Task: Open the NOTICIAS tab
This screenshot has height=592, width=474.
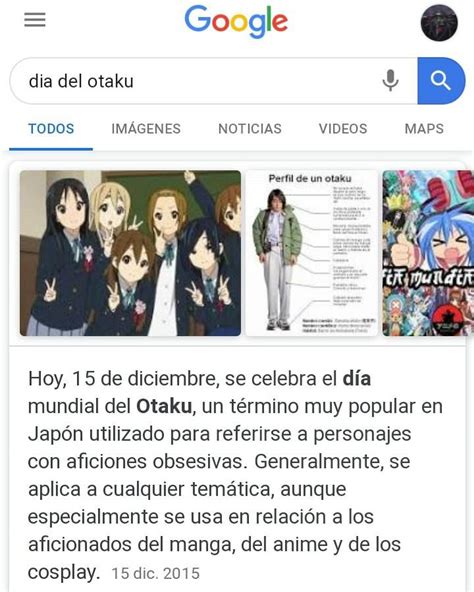Action: (250, 129)
